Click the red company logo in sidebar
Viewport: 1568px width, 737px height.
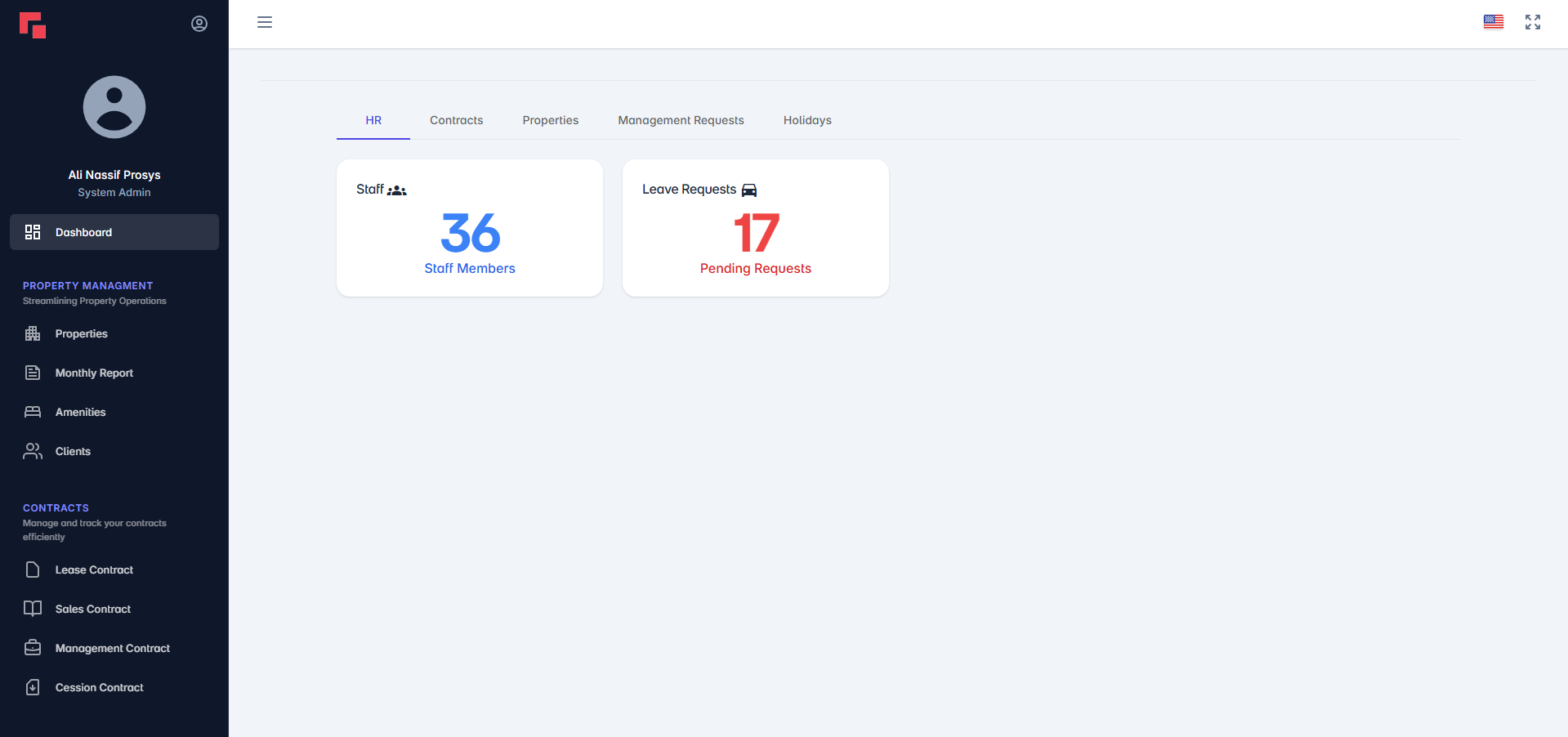click(x=33, y=25)
